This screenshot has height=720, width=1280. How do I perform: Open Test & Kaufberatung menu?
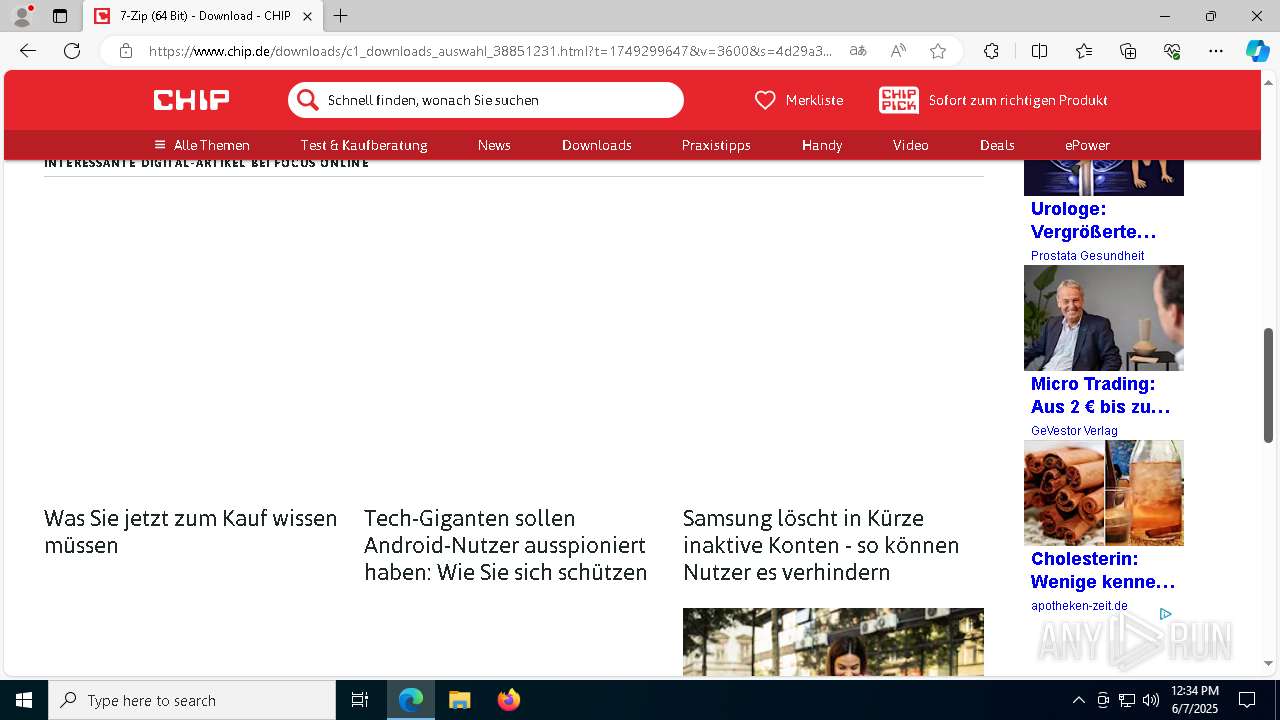tap(364, 145)
